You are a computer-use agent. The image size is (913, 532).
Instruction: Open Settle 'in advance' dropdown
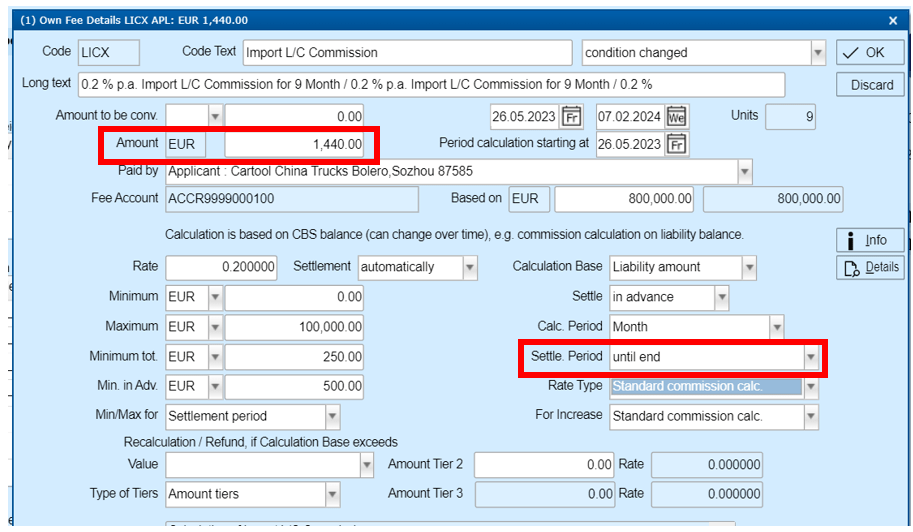(722, 297)
